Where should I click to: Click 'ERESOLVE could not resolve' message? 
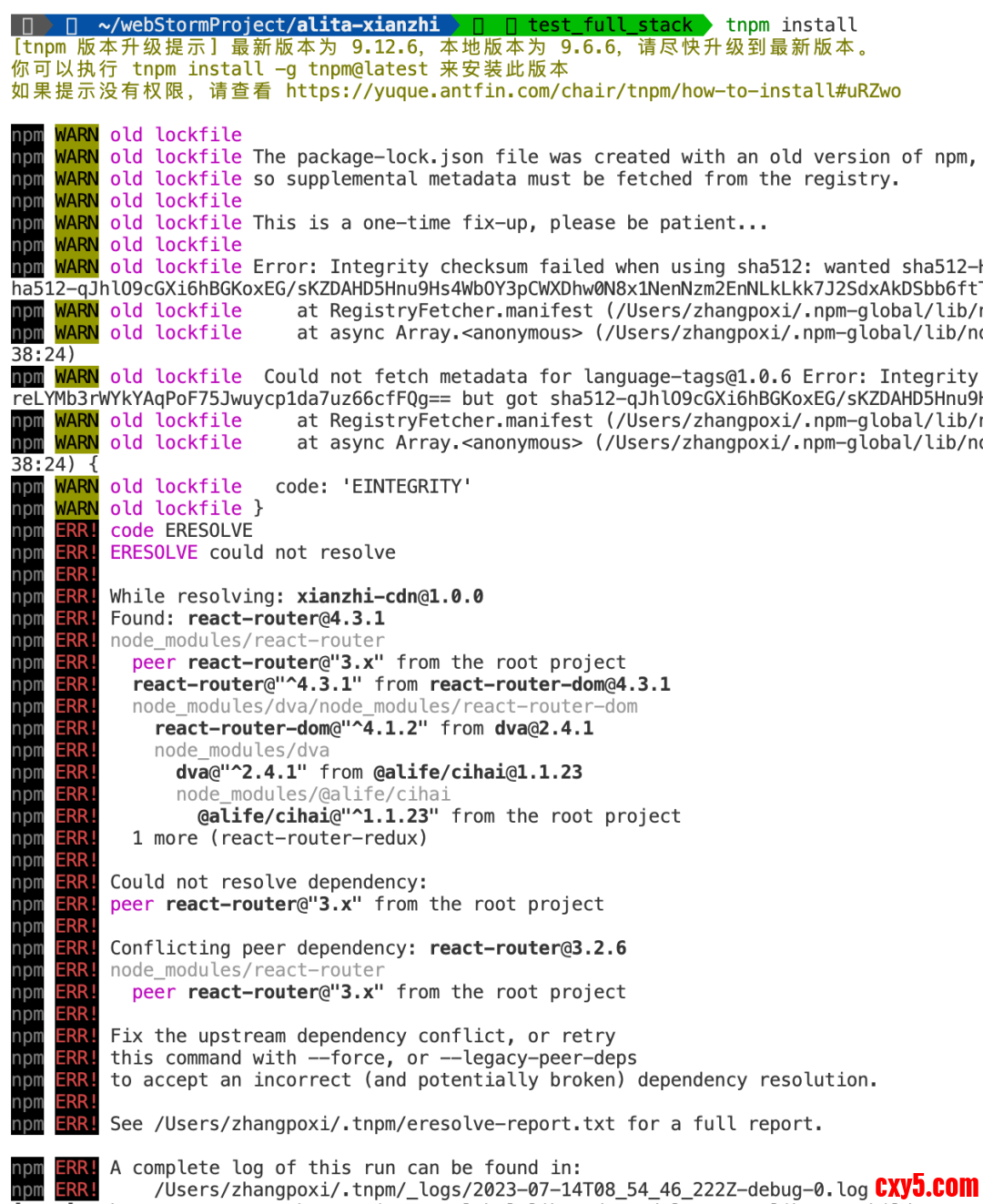click(x=253, y=552)
